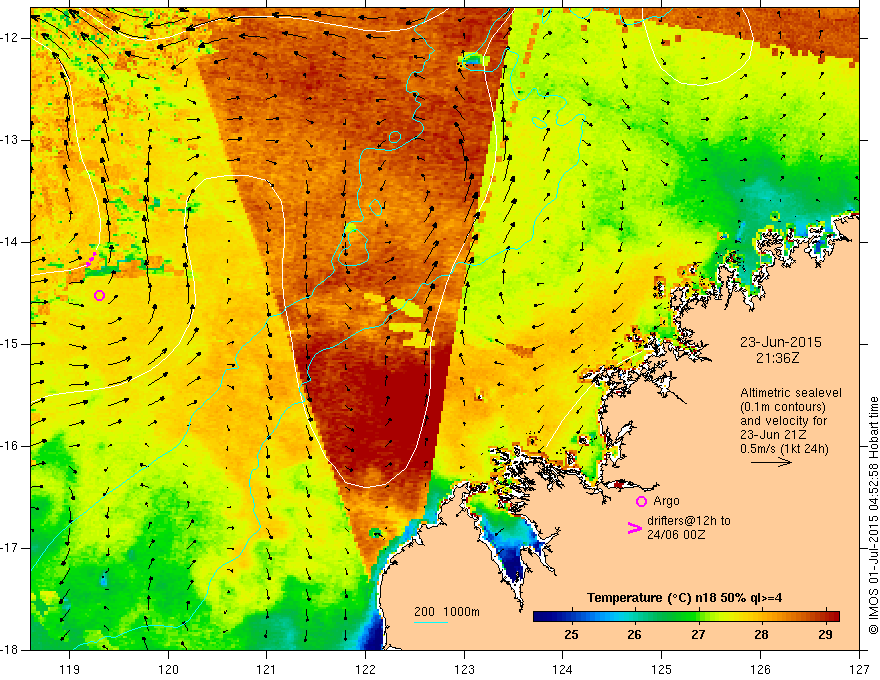
Task: Click the '25' tick label on the color bar
Action: (571, 635)
